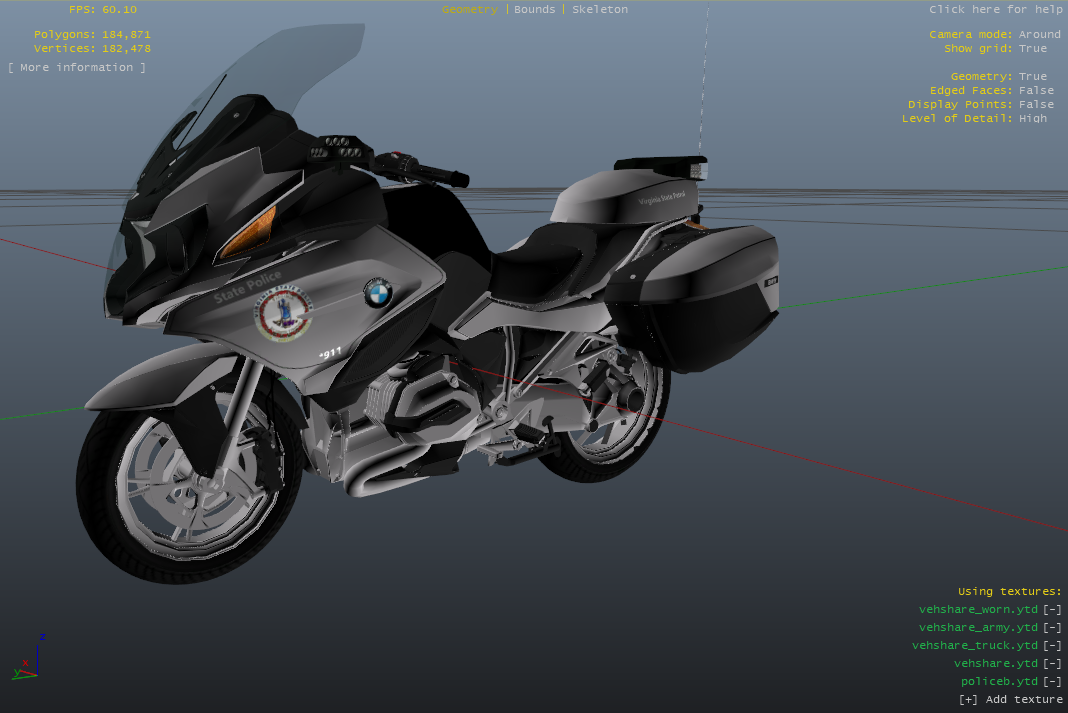Open the Click here for help link

pyautogui.click(x=995, y=10)
